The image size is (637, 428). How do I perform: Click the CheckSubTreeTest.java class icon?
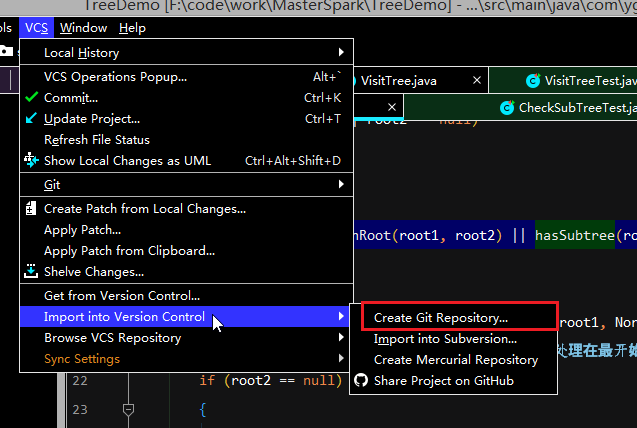pos(507,108)
